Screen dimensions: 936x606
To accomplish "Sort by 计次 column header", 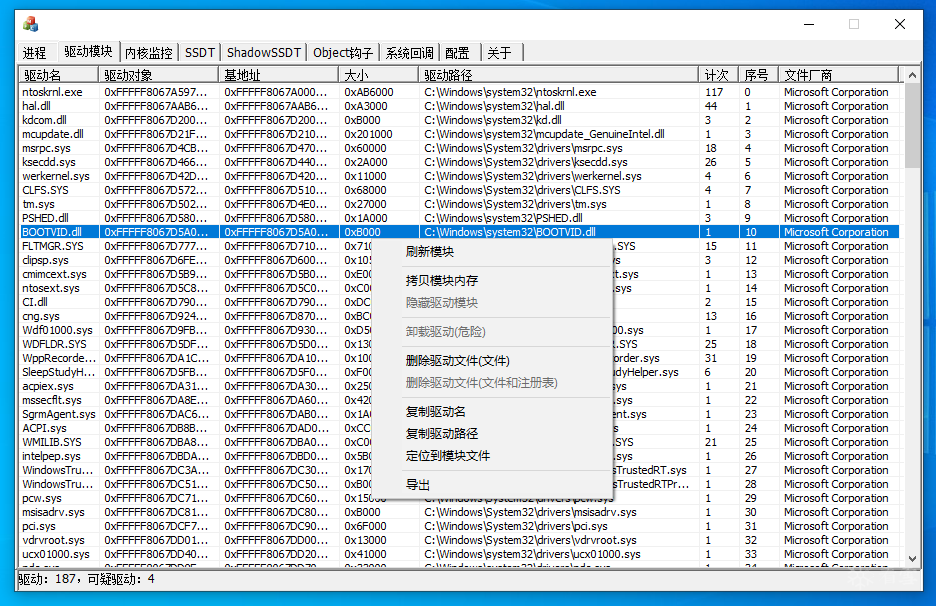I will click(x=718, y=75).
